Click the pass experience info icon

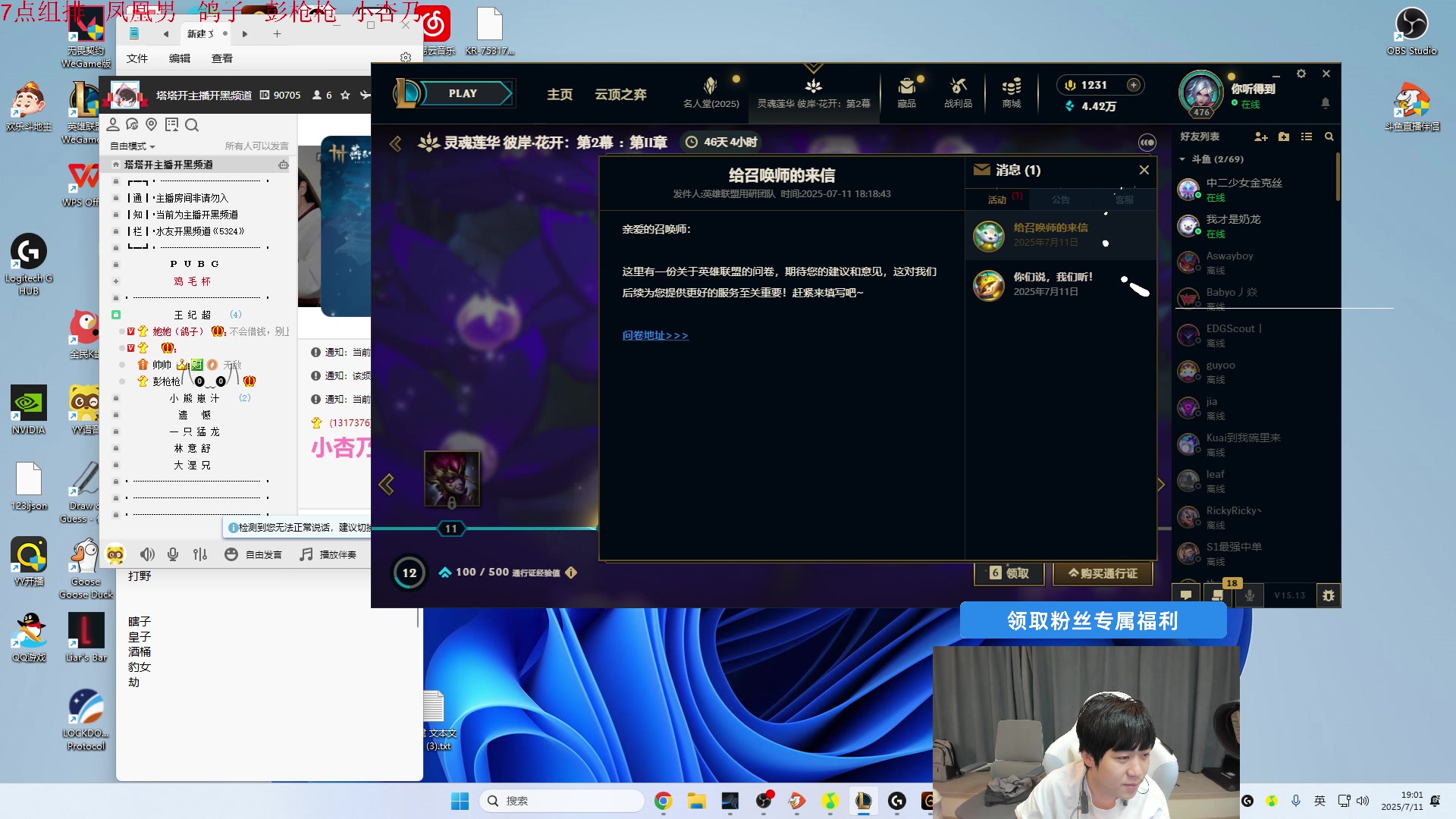point(571,573)
